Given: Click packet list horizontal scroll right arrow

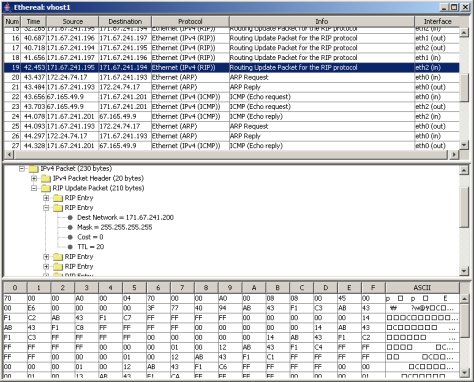Looking at the screenshot, I should pyautogui.click(x=454, y=155).
